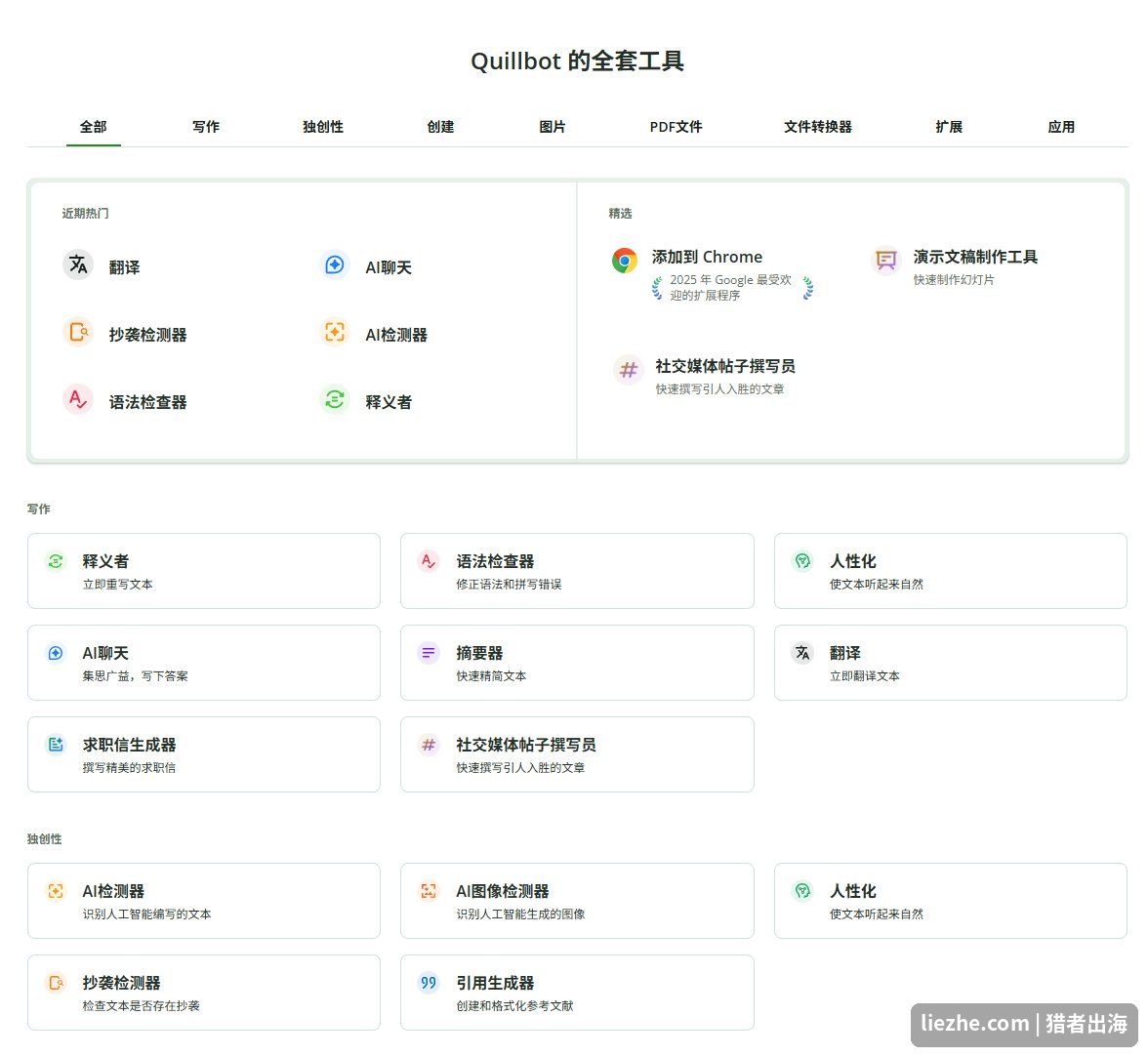Switch to the 扩展 tab
Screen dimensions: 1148x1056
[x=949, y=127]
